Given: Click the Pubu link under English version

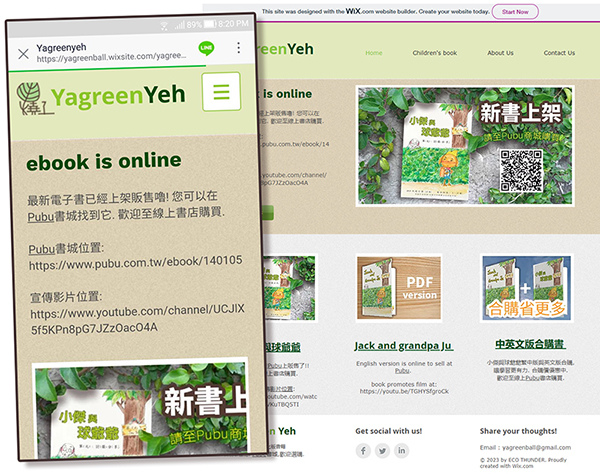Looking at the screenshot, I should pyautogui.click(x=402, y=371).
